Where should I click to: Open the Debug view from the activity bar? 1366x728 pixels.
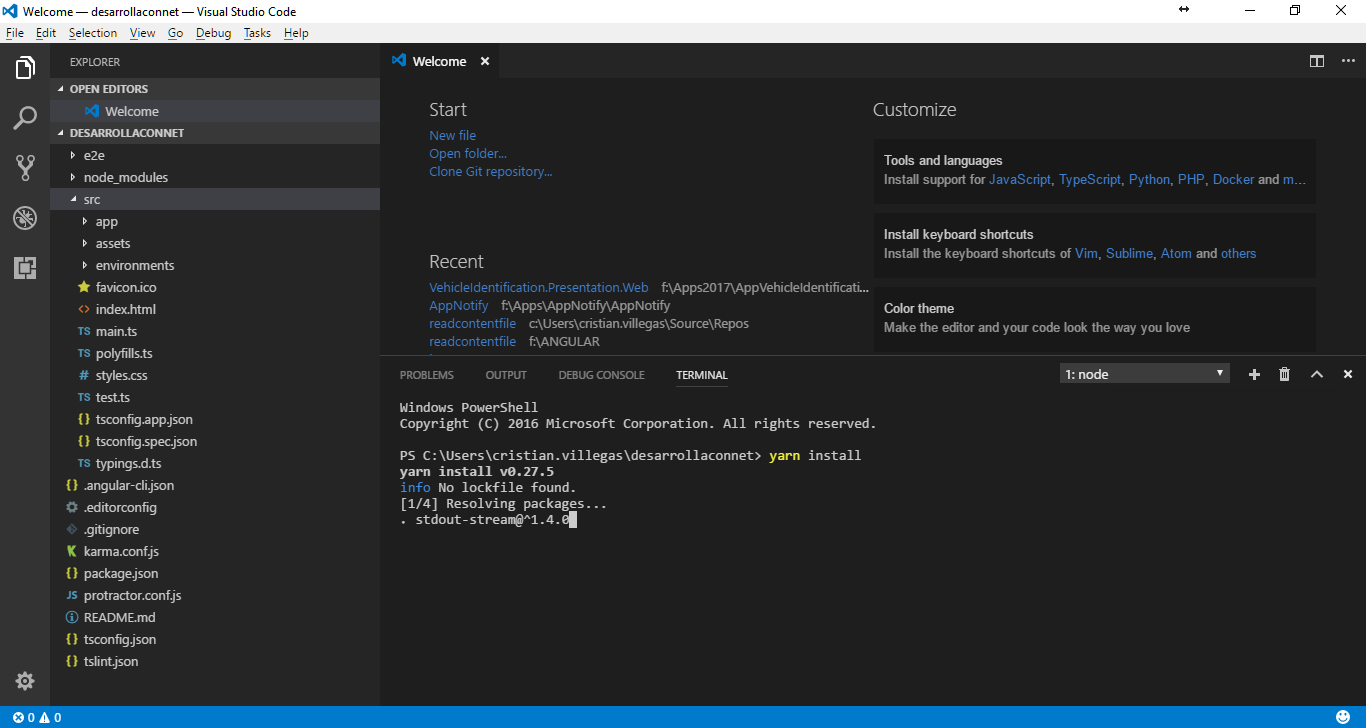(x=24, y=218)
